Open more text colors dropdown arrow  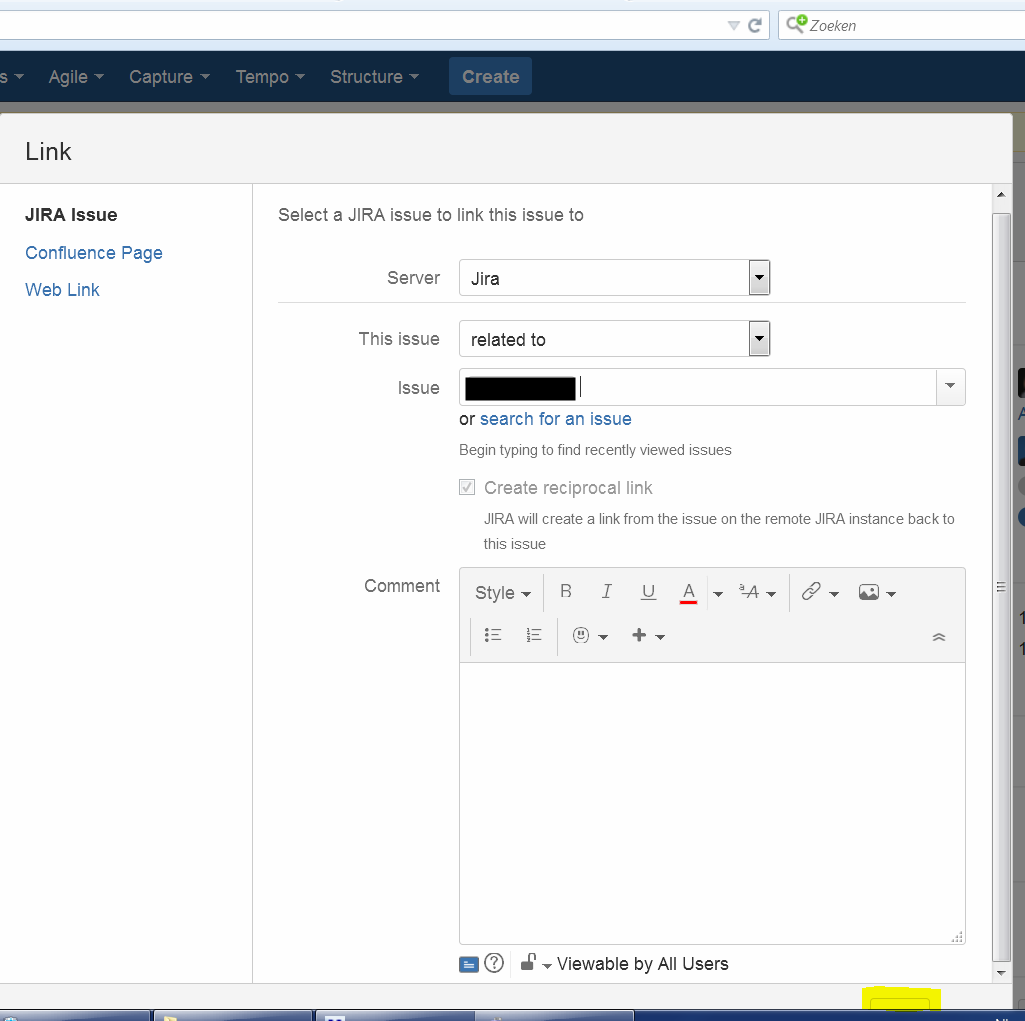click(x=718, y=594)
